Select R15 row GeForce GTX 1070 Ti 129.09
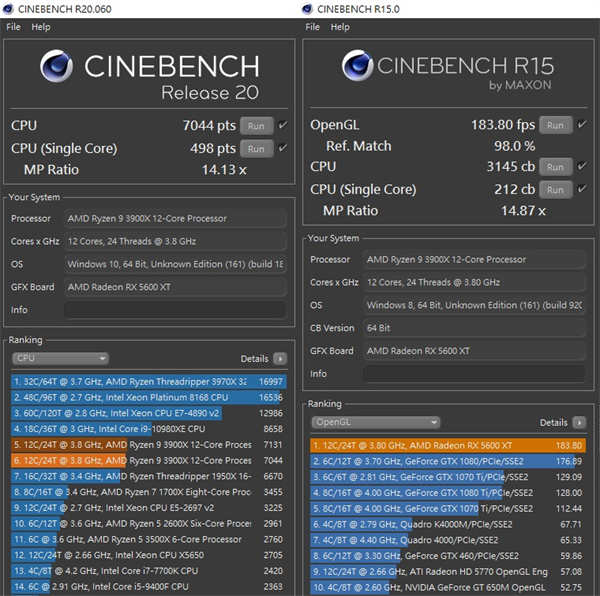 click(x=448, y=477)
